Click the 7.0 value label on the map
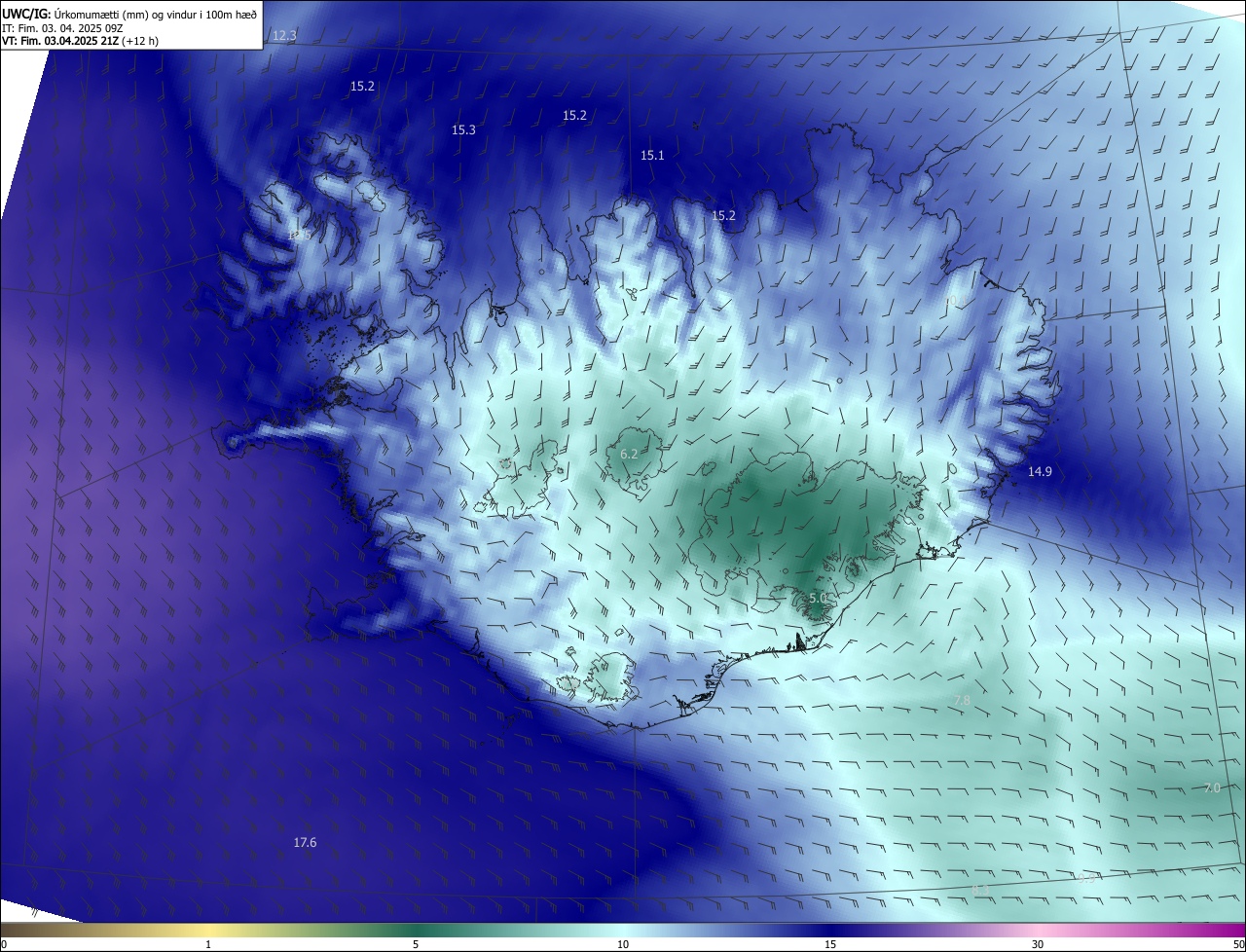The width and height of the screenshot is (1246, 952). pos(1212,787)
